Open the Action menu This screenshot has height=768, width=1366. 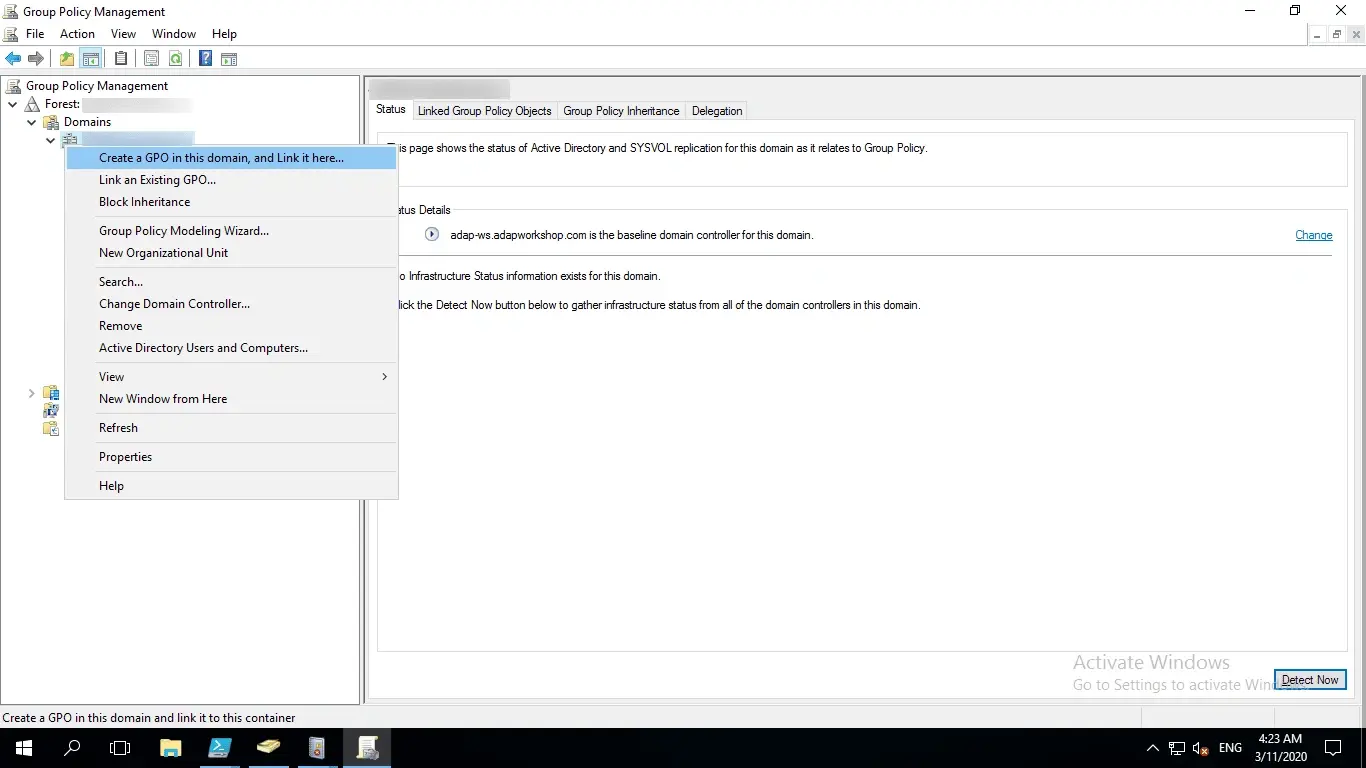(77, 34)
